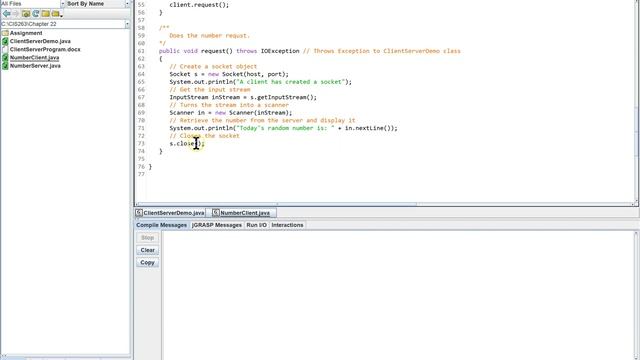
Task: Expand the Chapter 22 path dropdown
Action: point(127,24)
